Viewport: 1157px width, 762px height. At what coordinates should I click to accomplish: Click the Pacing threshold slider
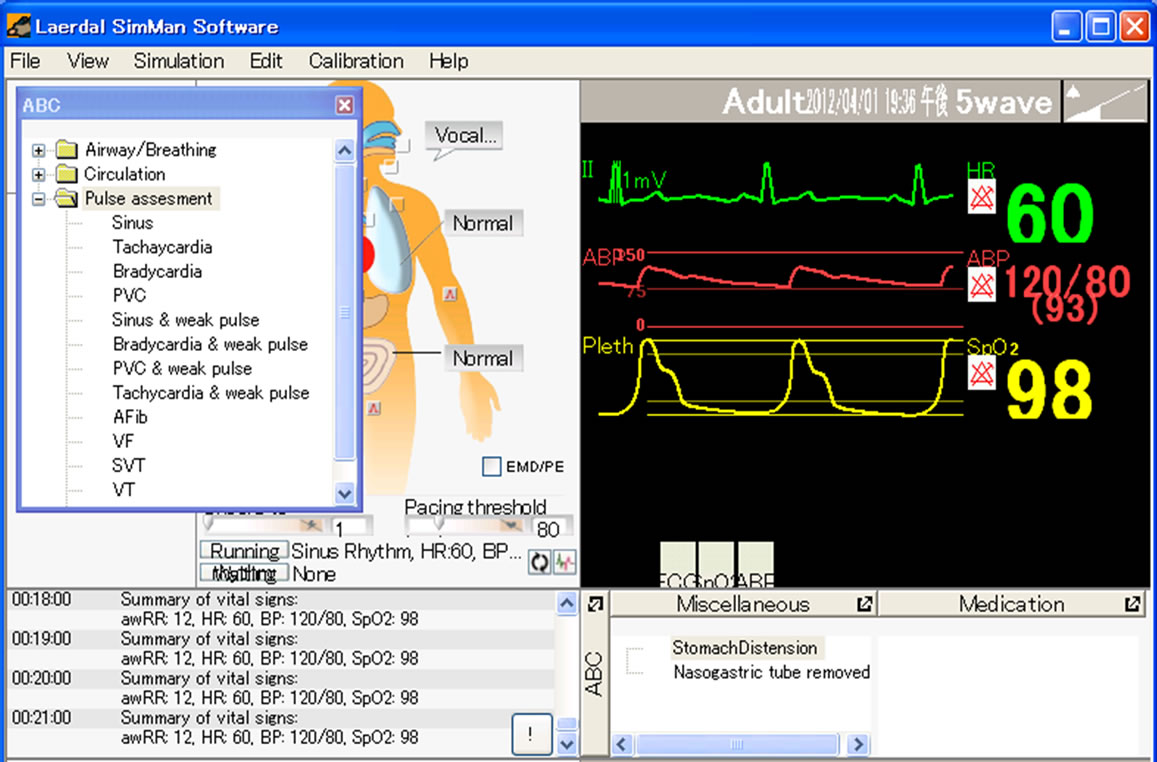[465, 524]
